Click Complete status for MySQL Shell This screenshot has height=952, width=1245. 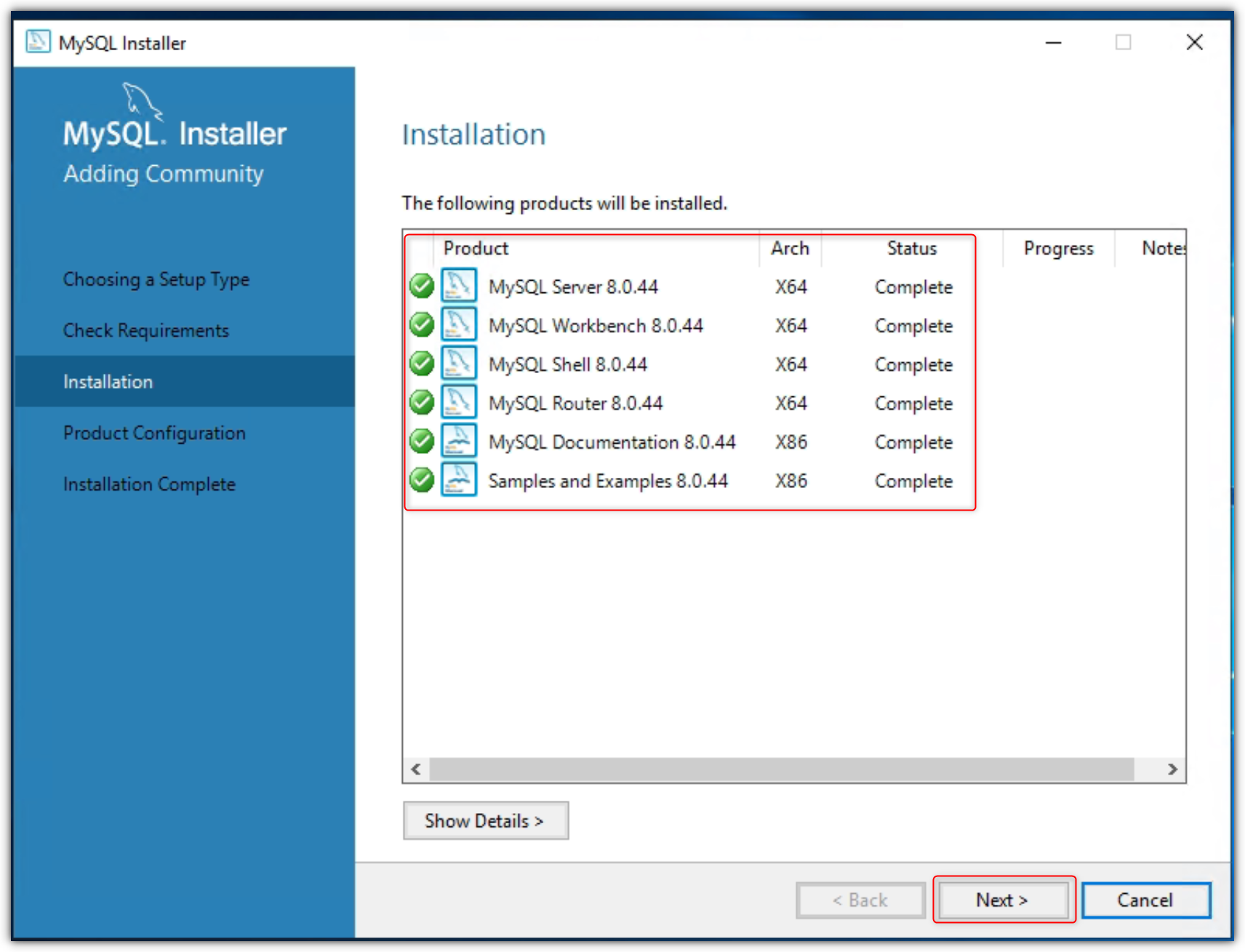pyautogui.click(x=913, y=364)
